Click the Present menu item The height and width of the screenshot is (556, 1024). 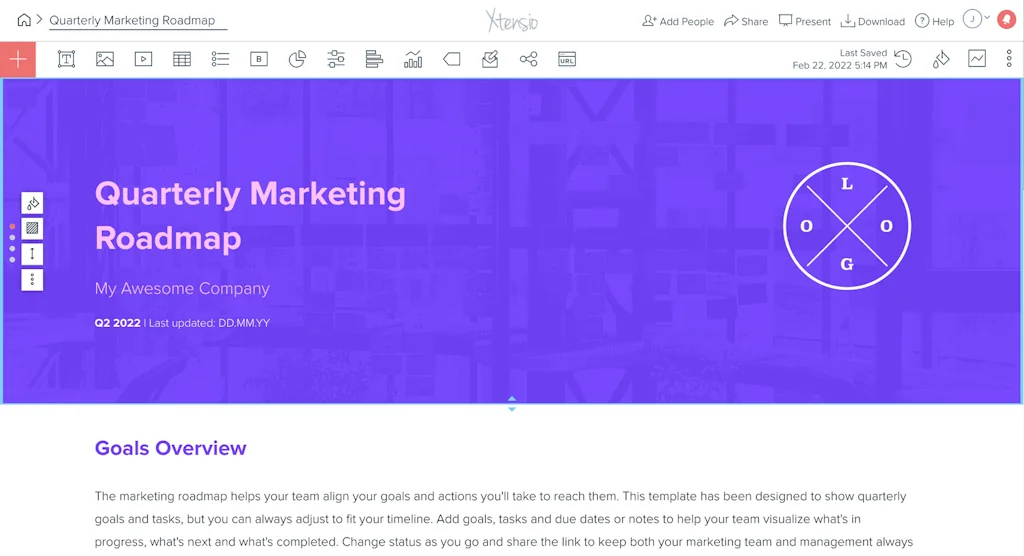coord(805,21)
